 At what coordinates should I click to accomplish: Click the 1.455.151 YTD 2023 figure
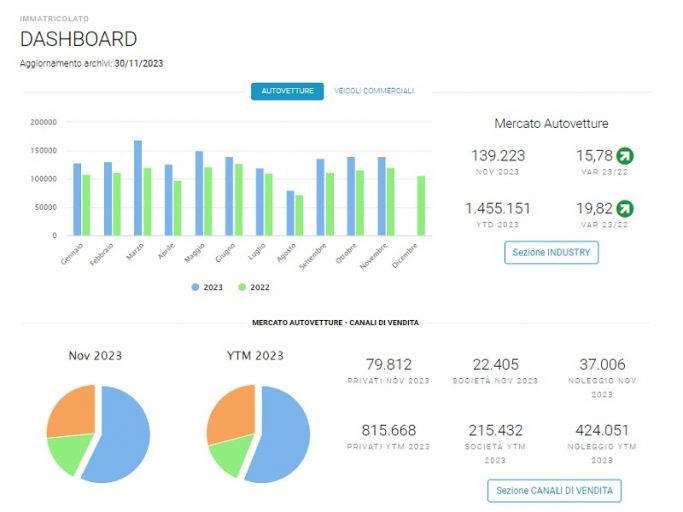click(x=497, y=208)
